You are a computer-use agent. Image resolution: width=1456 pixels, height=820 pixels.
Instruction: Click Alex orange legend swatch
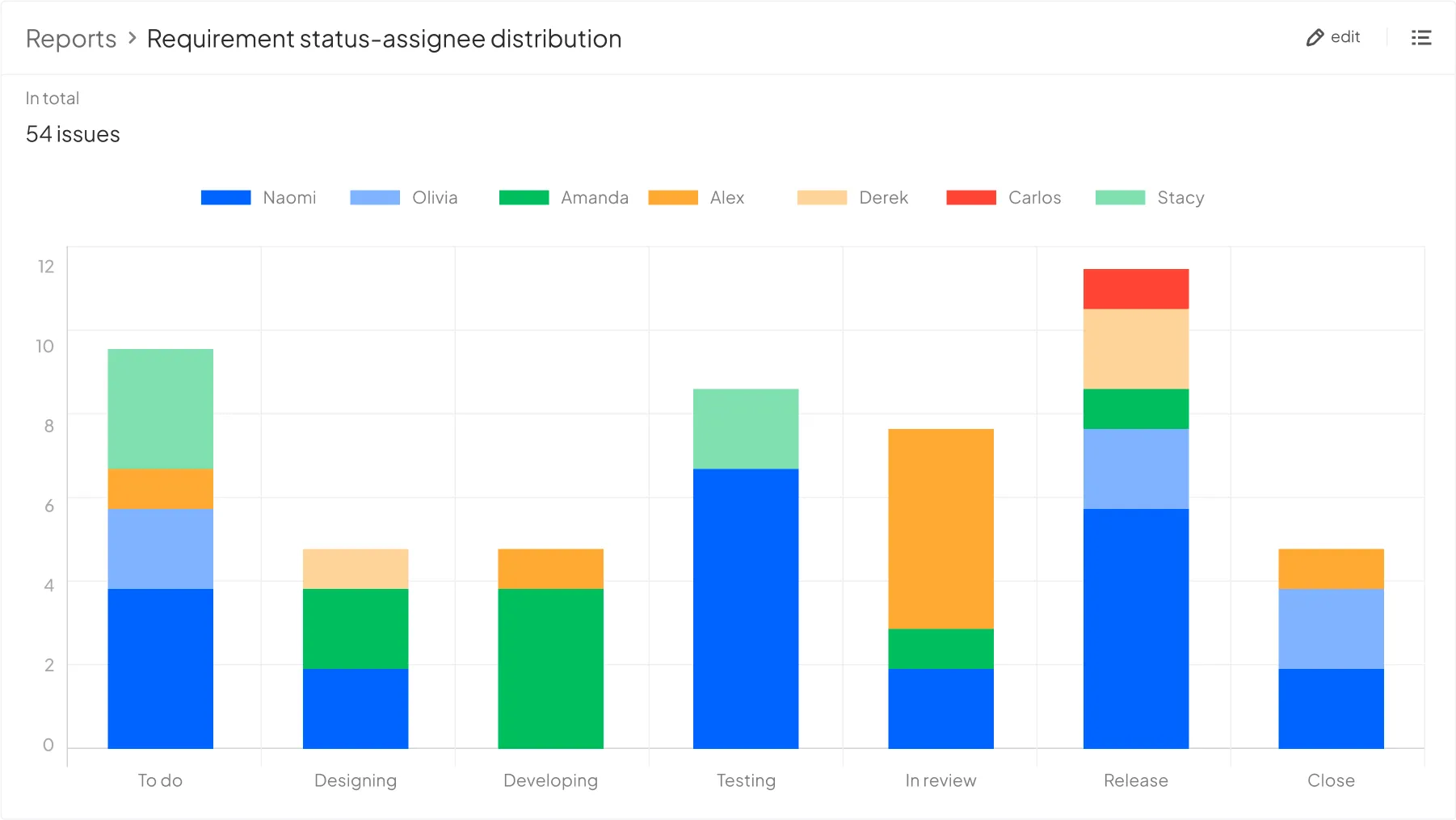[672, 198]
